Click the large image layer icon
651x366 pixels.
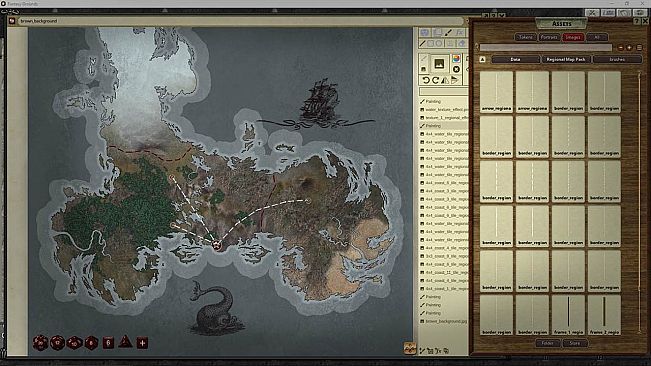coord(439,64)
